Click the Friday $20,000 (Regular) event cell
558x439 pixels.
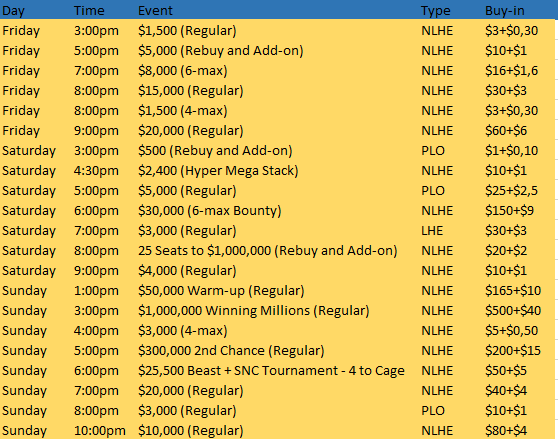(191, 131)
